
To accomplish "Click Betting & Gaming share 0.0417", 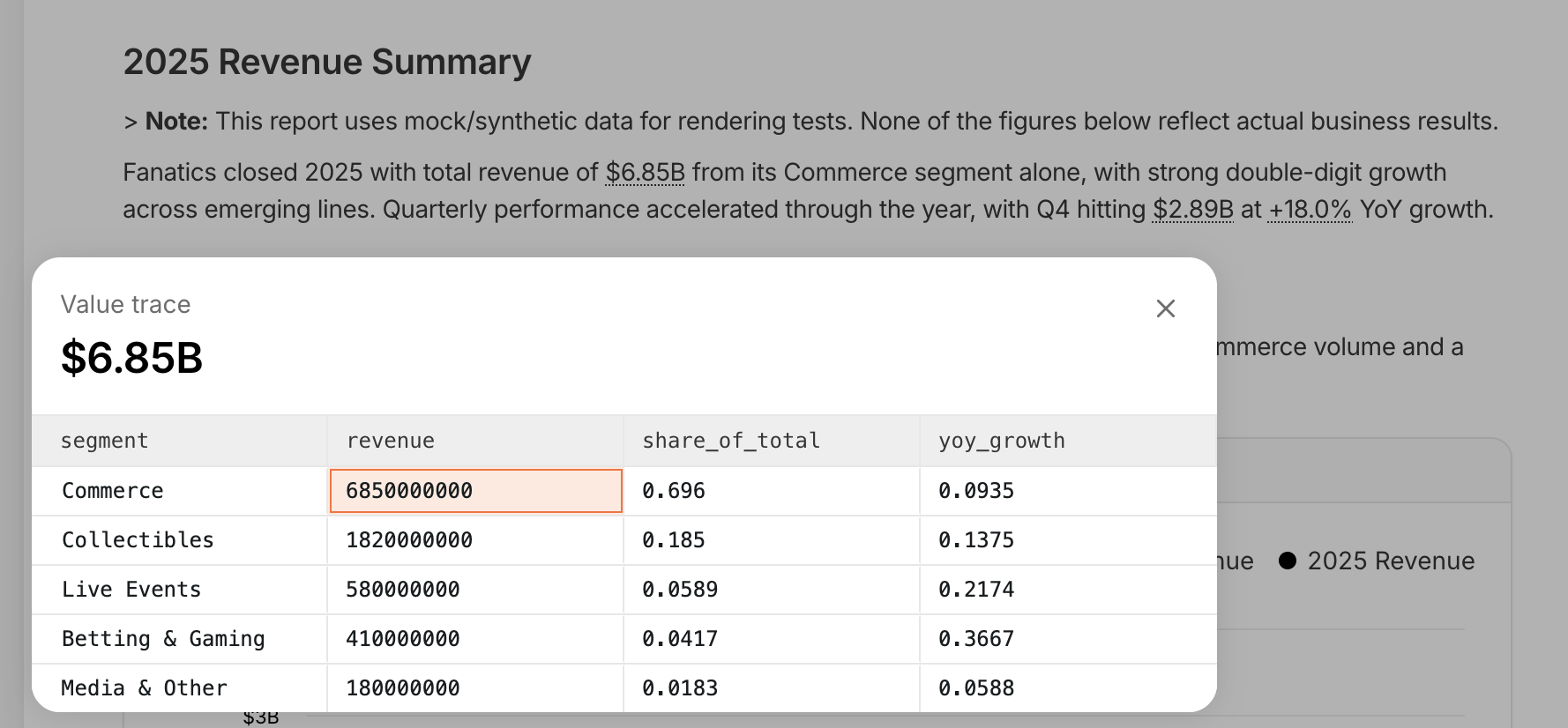I will tap(772, 639).
